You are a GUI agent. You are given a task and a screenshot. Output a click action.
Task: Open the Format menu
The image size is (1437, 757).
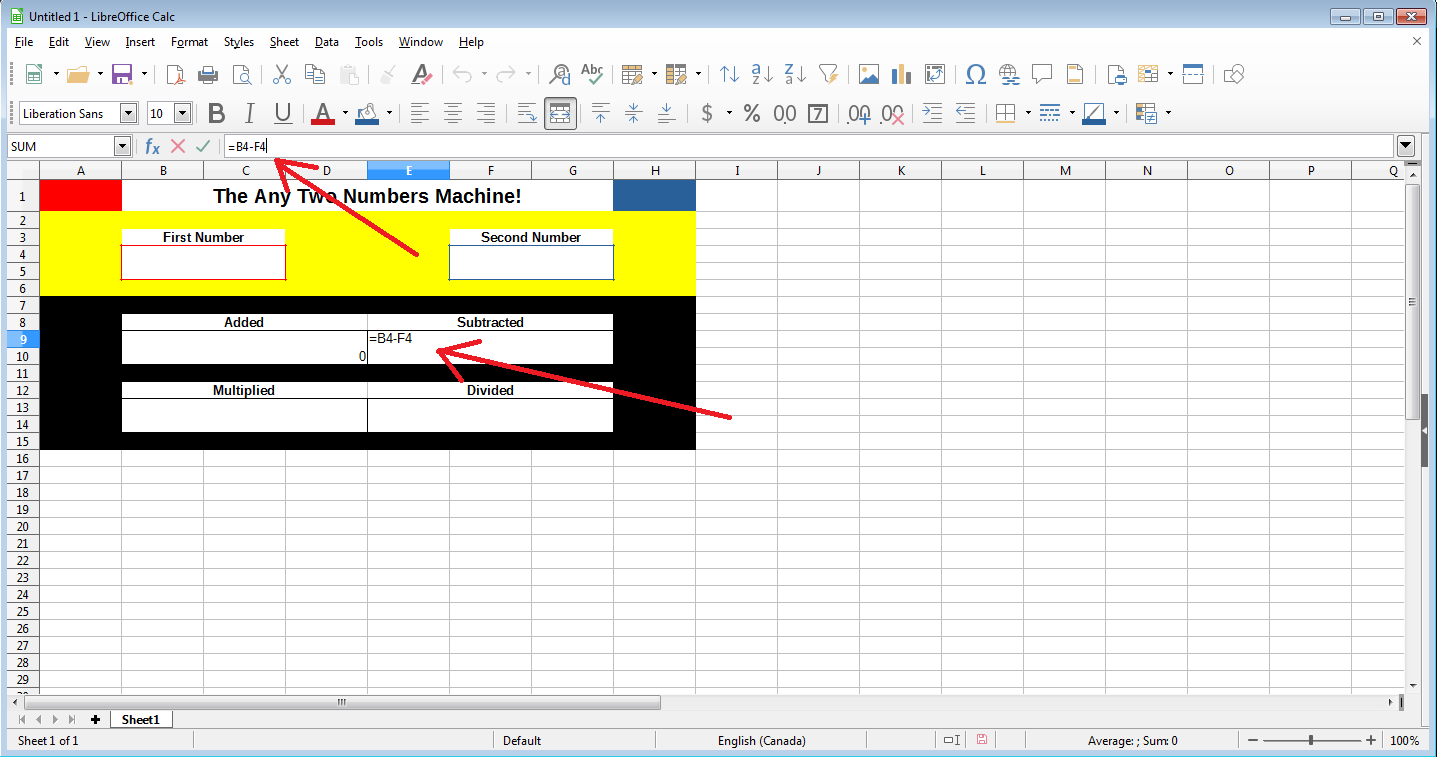coord(189,42)
